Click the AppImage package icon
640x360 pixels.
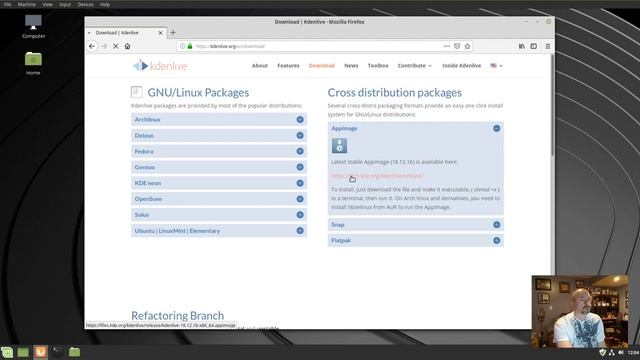pyautogui.click(x=339, y=146)
